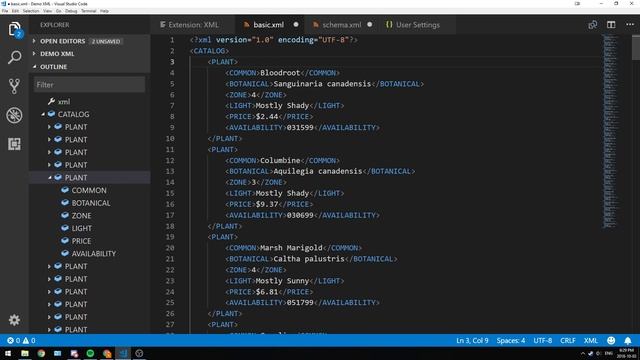This screenshot has width=640, height=360.
Task: Expand the PLANT node just below AVAILABILITY
Action: coord(49,267)
